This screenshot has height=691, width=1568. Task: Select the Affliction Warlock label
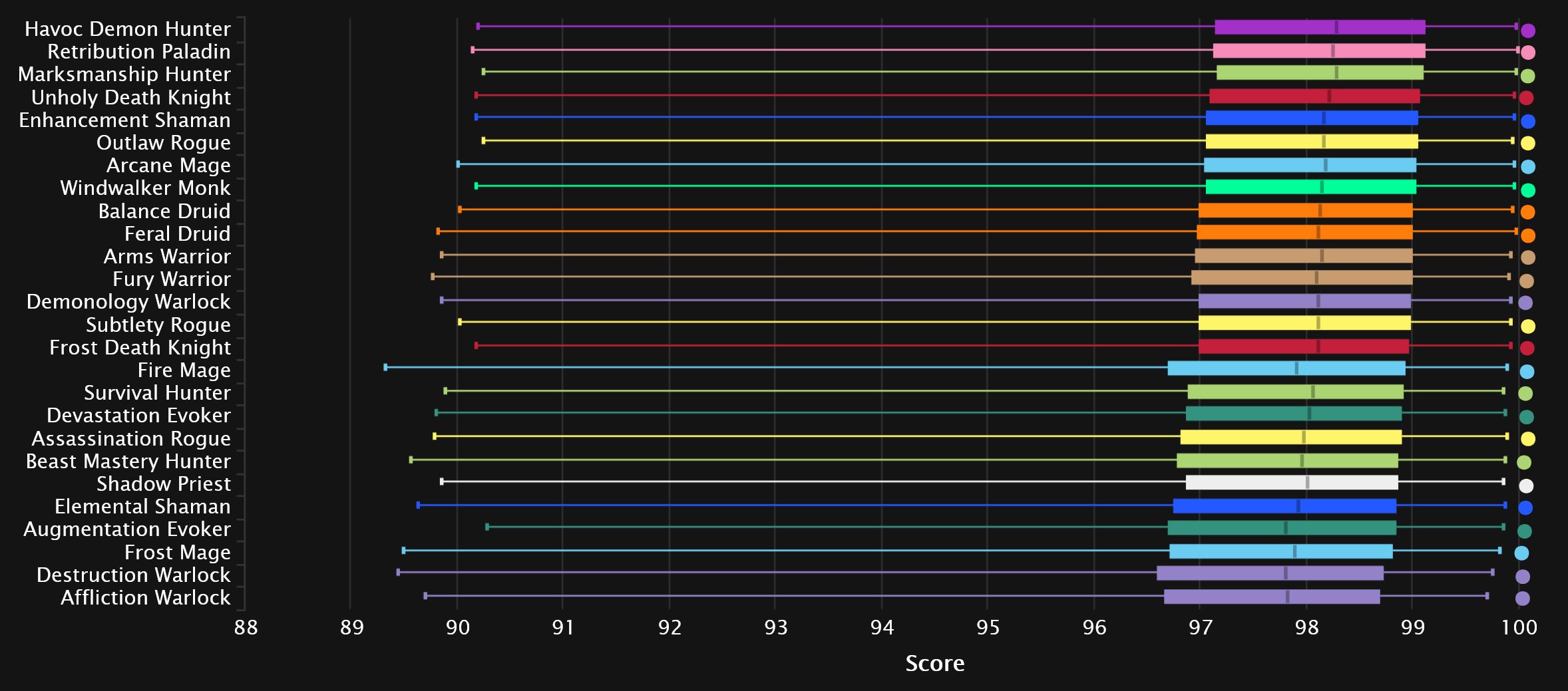click(146, 598)
